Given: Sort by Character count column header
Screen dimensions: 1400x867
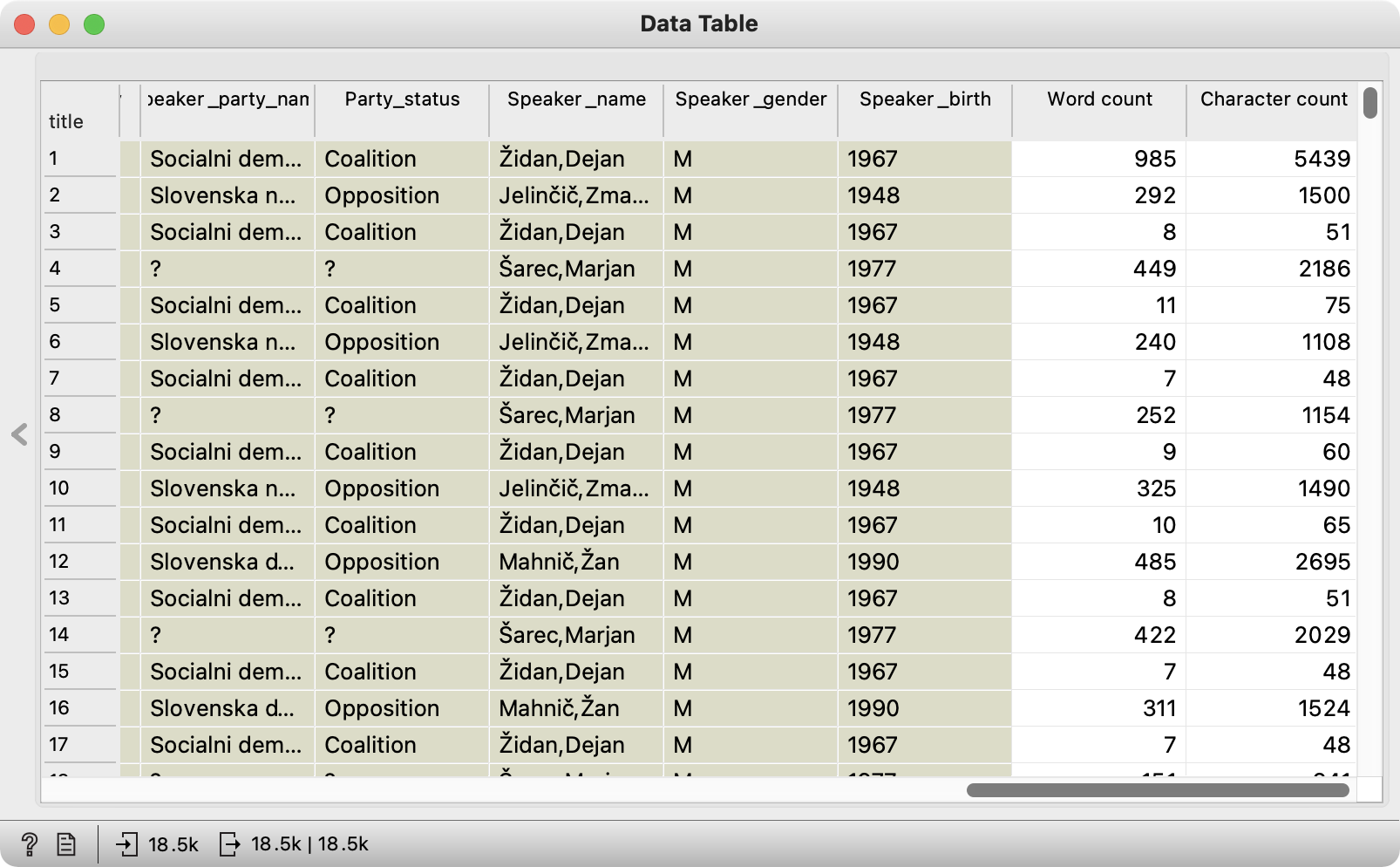Looking at the screenshot, I should point(1273,99).
